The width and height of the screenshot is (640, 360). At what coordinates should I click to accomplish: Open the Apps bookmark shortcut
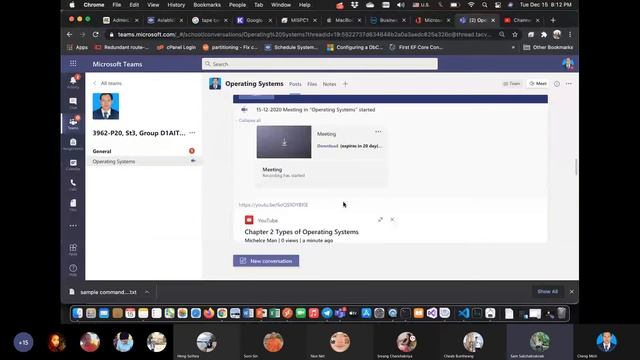[x=78, y=47]
